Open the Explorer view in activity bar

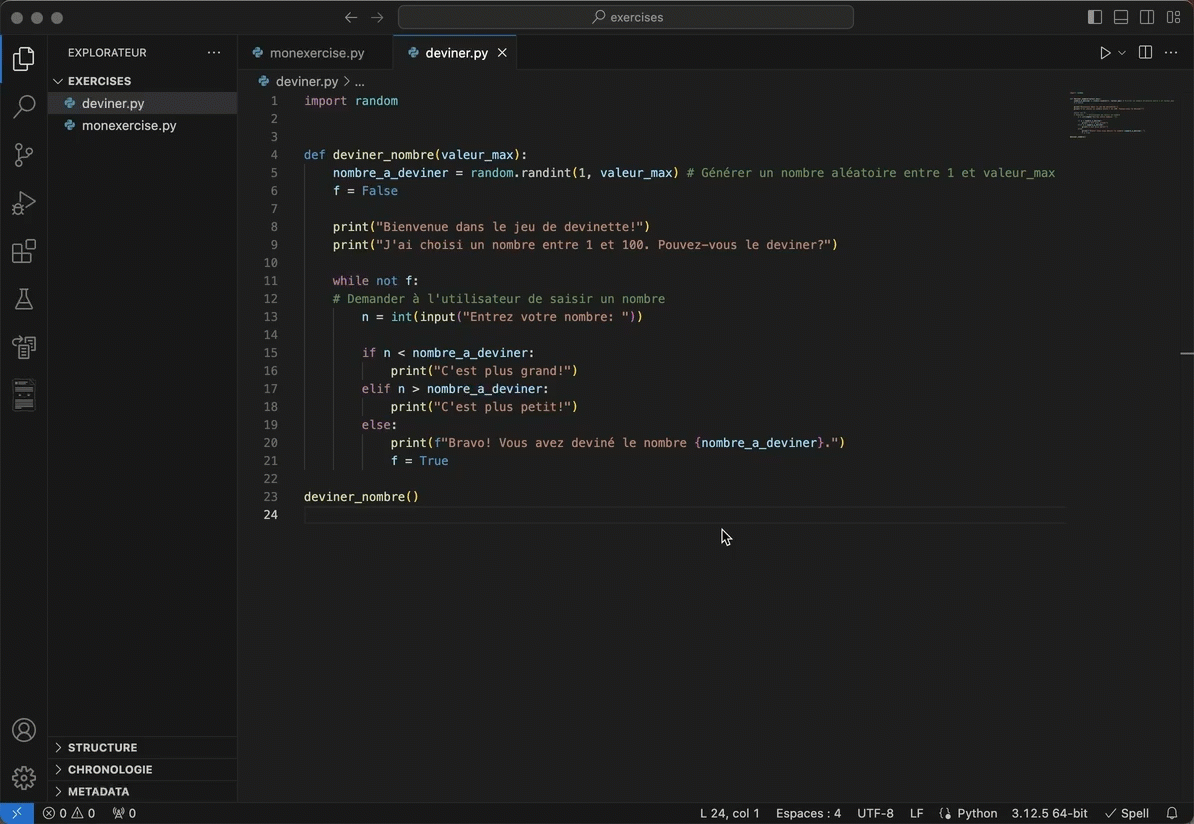(24, 59)
